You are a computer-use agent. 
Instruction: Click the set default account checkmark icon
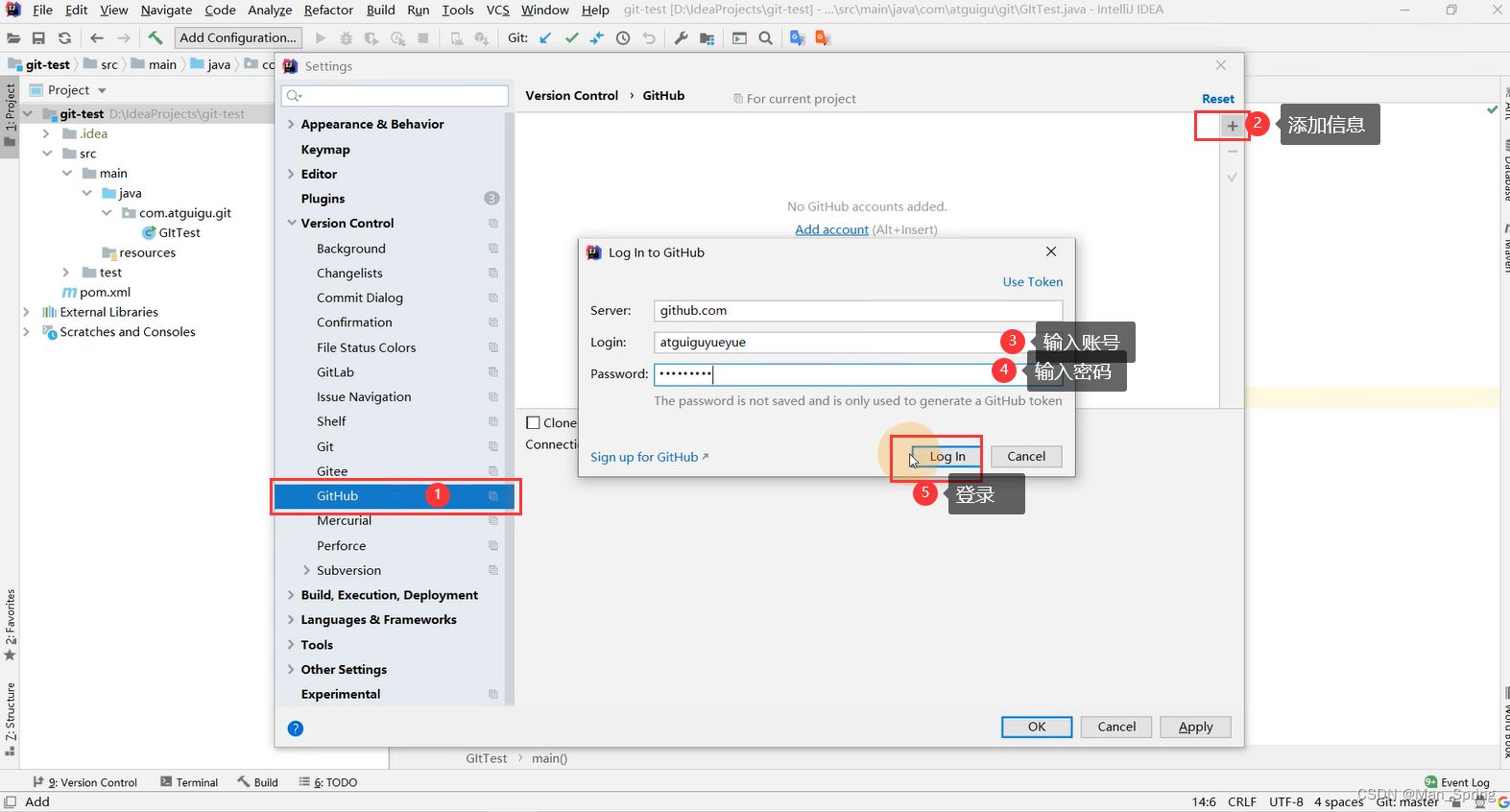[1233, 178]
